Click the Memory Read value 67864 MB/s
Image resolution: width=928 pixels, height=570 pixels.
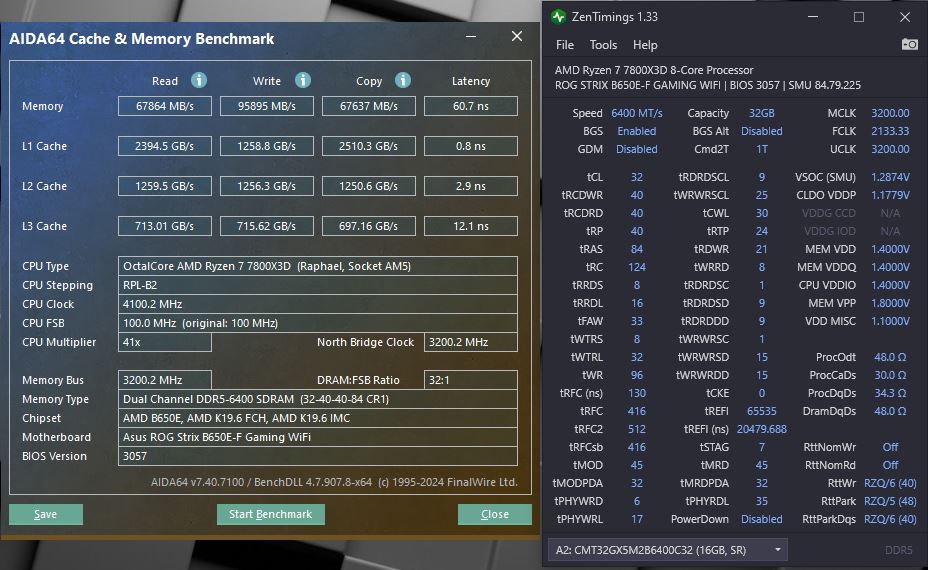pyautogui.click(x=165, y=107)
